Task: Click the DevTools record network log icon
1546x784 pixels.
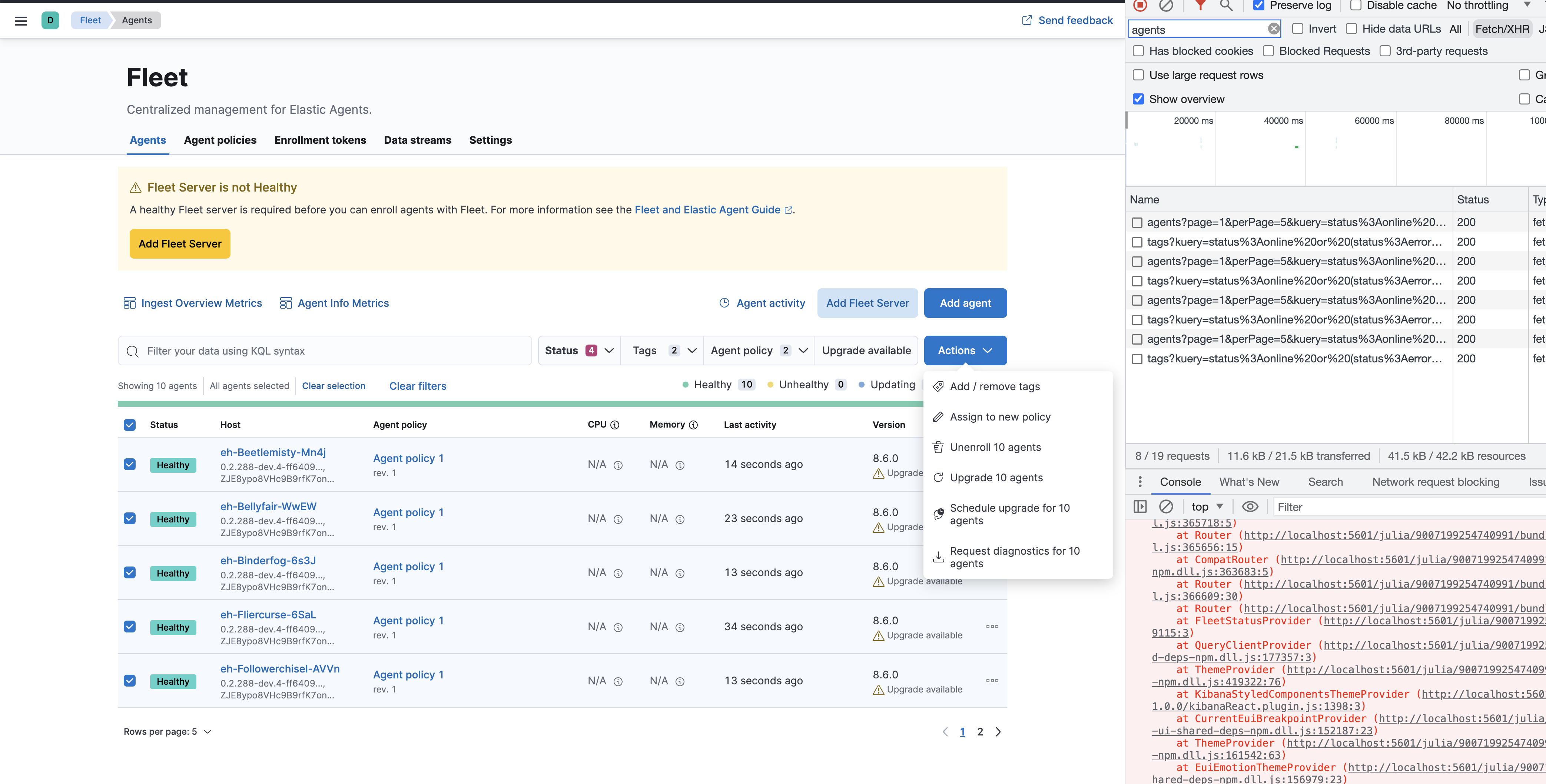Action: coord(1140,6)
